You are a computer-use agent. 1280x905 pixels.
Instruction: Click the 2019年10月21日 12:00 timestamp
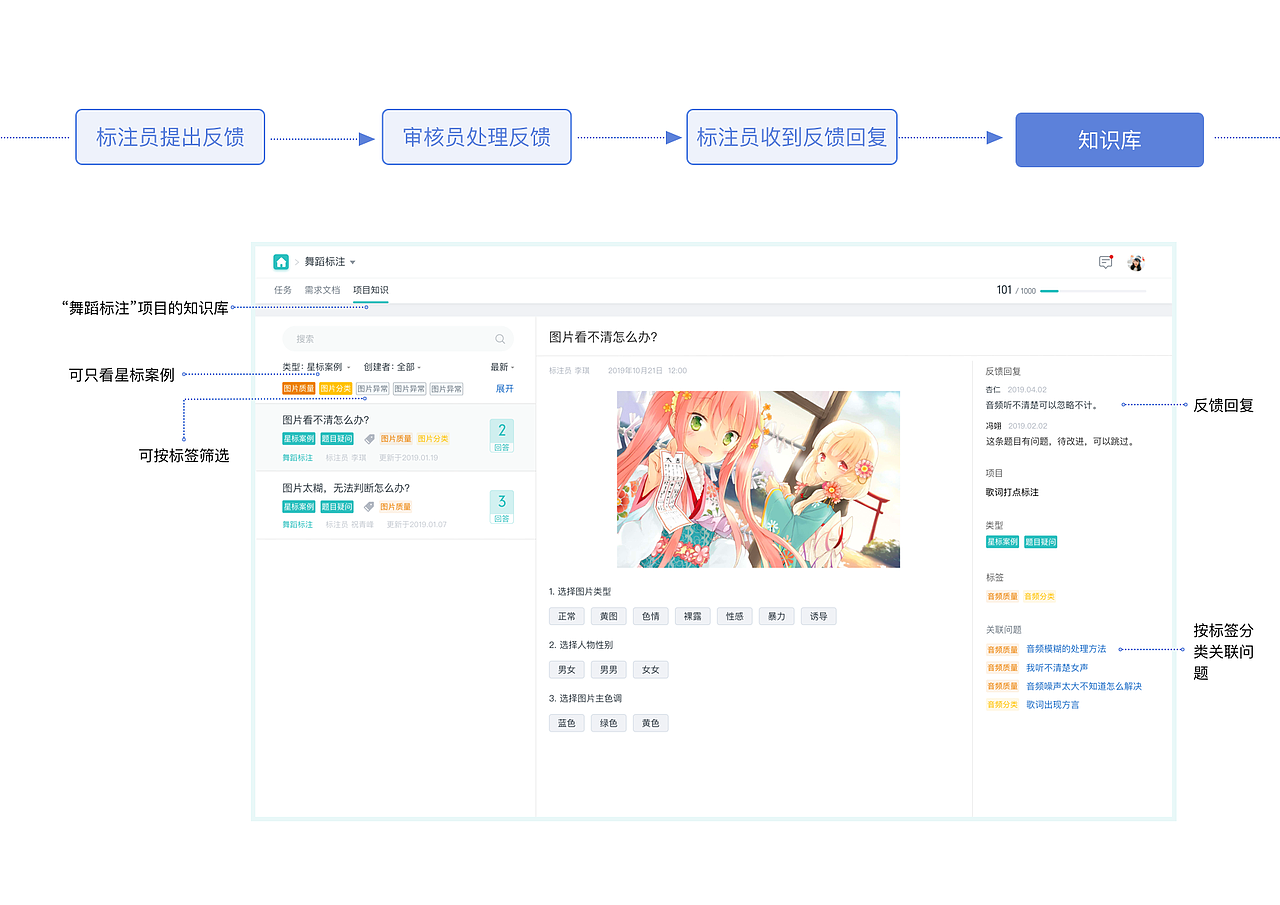tap(647, 371)
